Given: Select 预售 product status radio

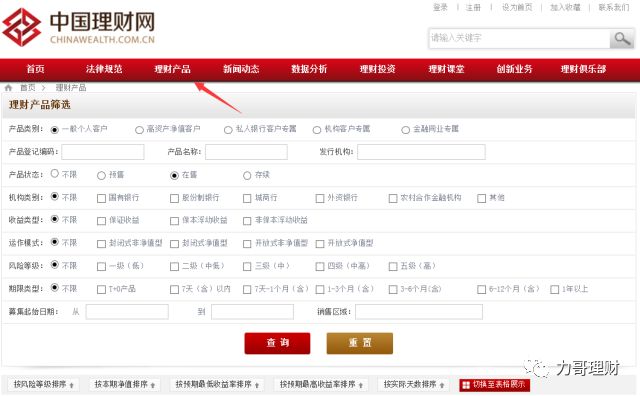Looking at the screenshot, I should pos(101,176).
